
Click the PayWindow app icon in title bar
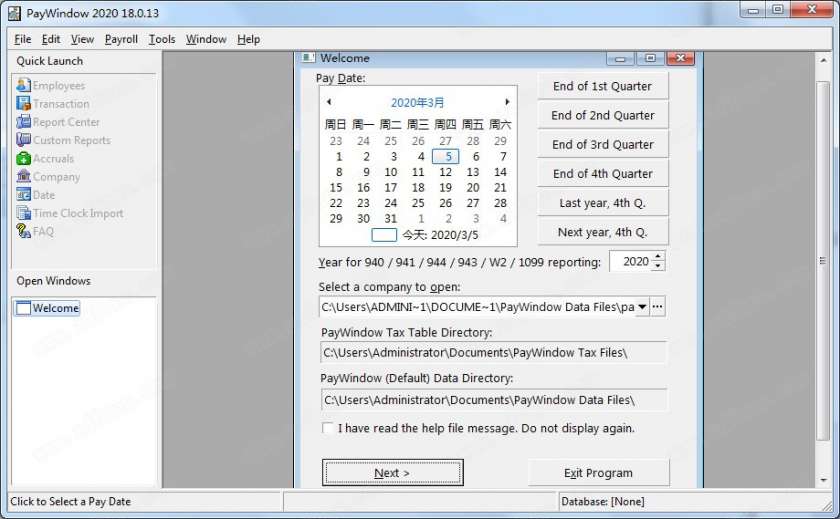14,13
